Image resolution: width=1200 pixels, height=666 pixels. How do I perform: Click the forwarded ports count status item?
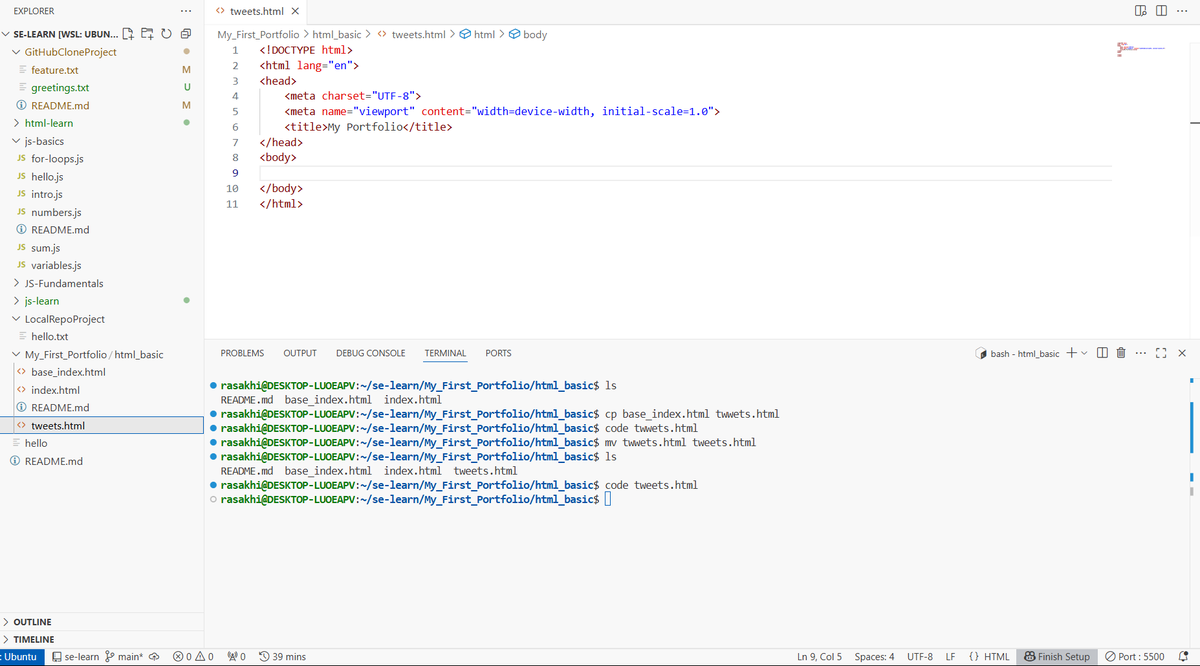pos(238,657)
